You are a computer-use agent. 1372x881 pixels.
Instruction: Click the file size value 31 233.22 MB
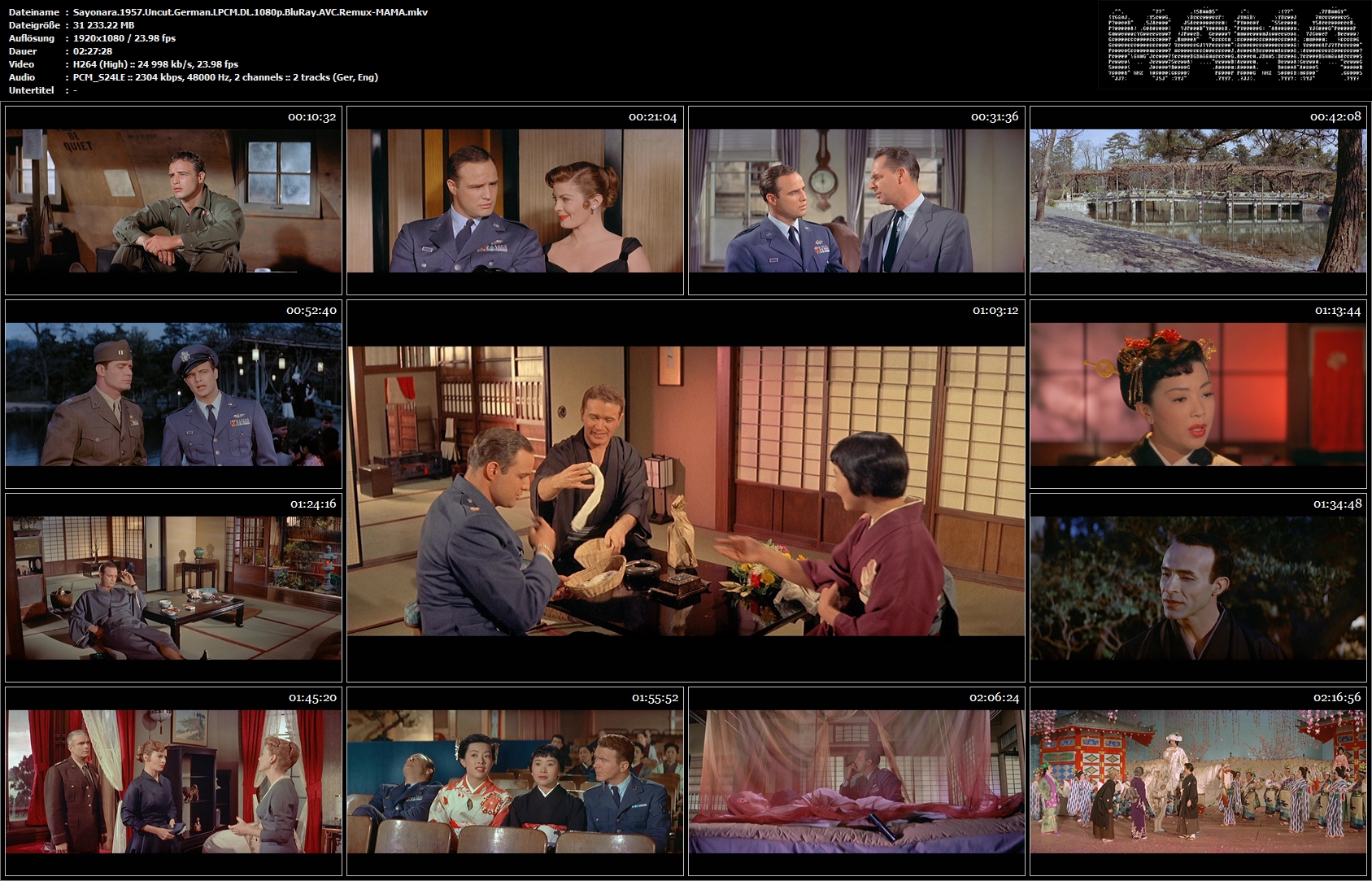click(x=104, y=25)
